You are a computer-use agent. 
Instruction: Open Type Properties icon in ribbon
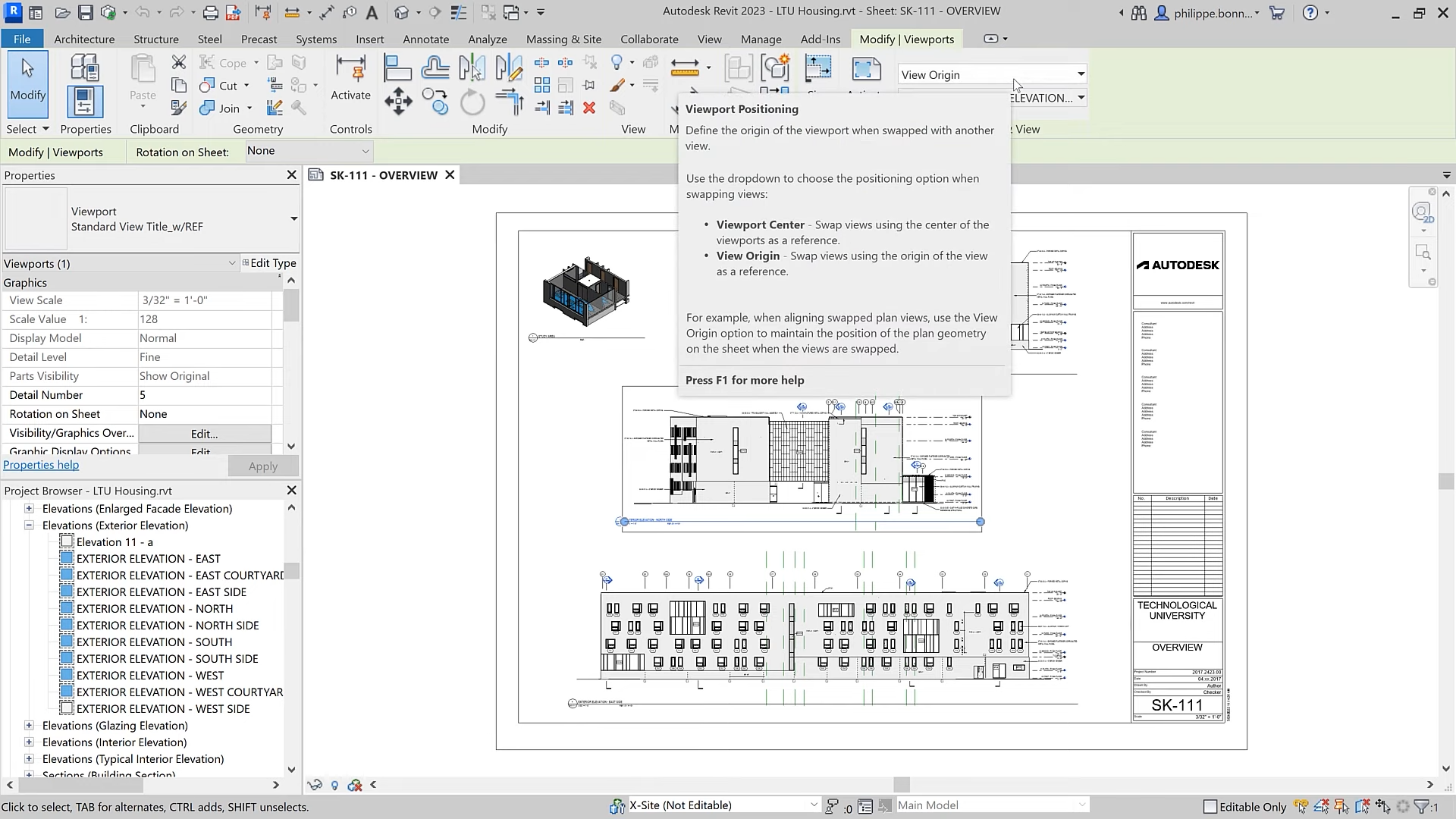84,68
